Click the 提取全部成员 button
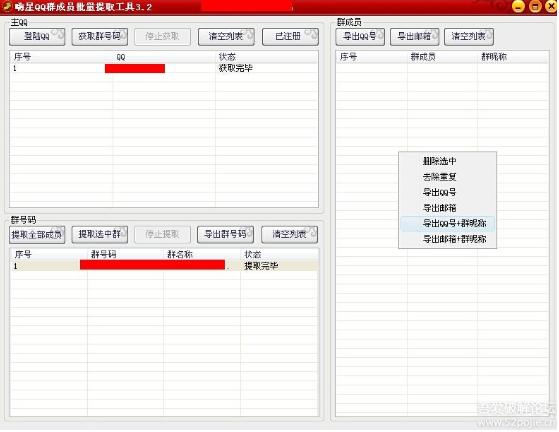 [37, 235]
